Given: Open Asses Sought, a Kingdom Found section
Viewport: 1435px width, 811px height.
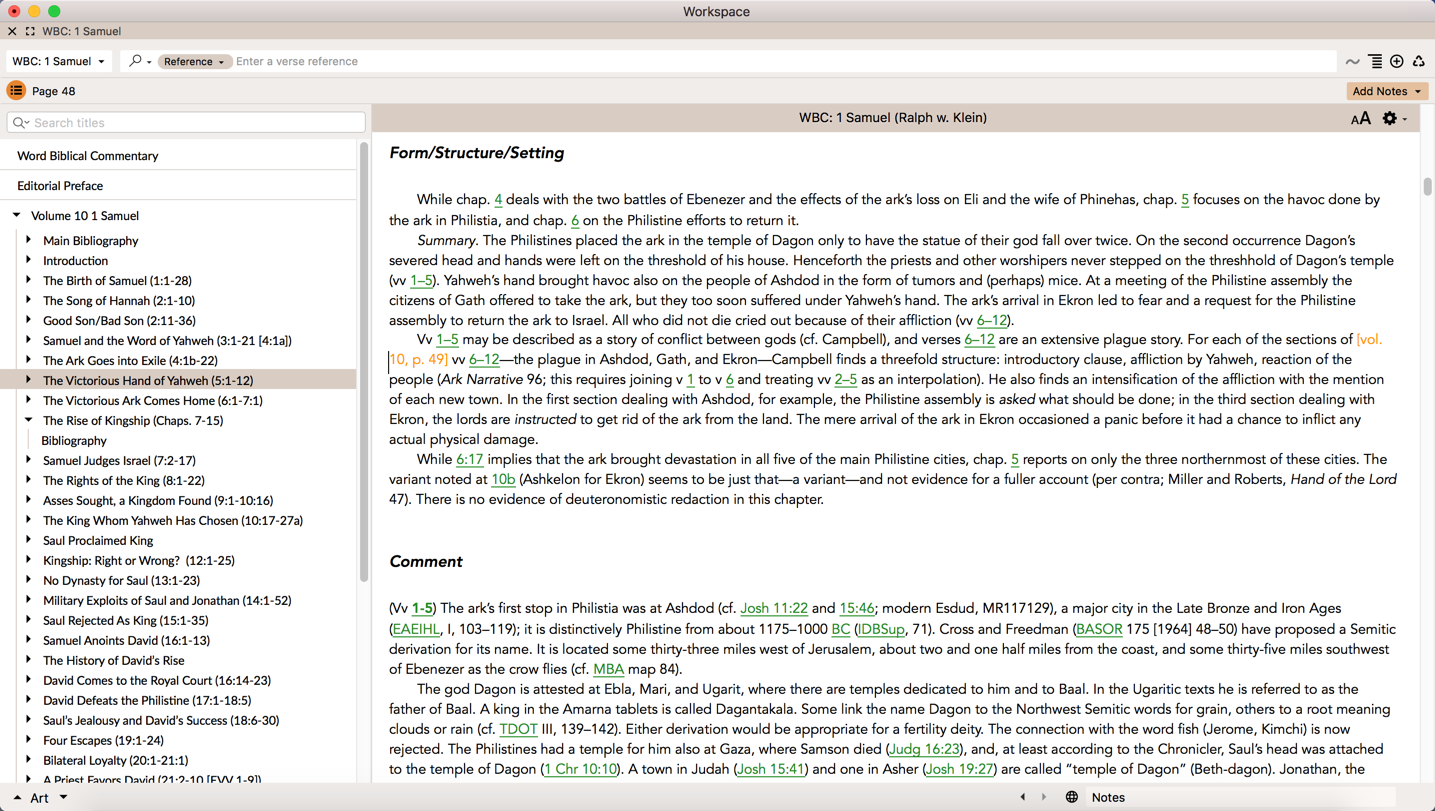Looking at the screenshot, I should click(158, 501).
